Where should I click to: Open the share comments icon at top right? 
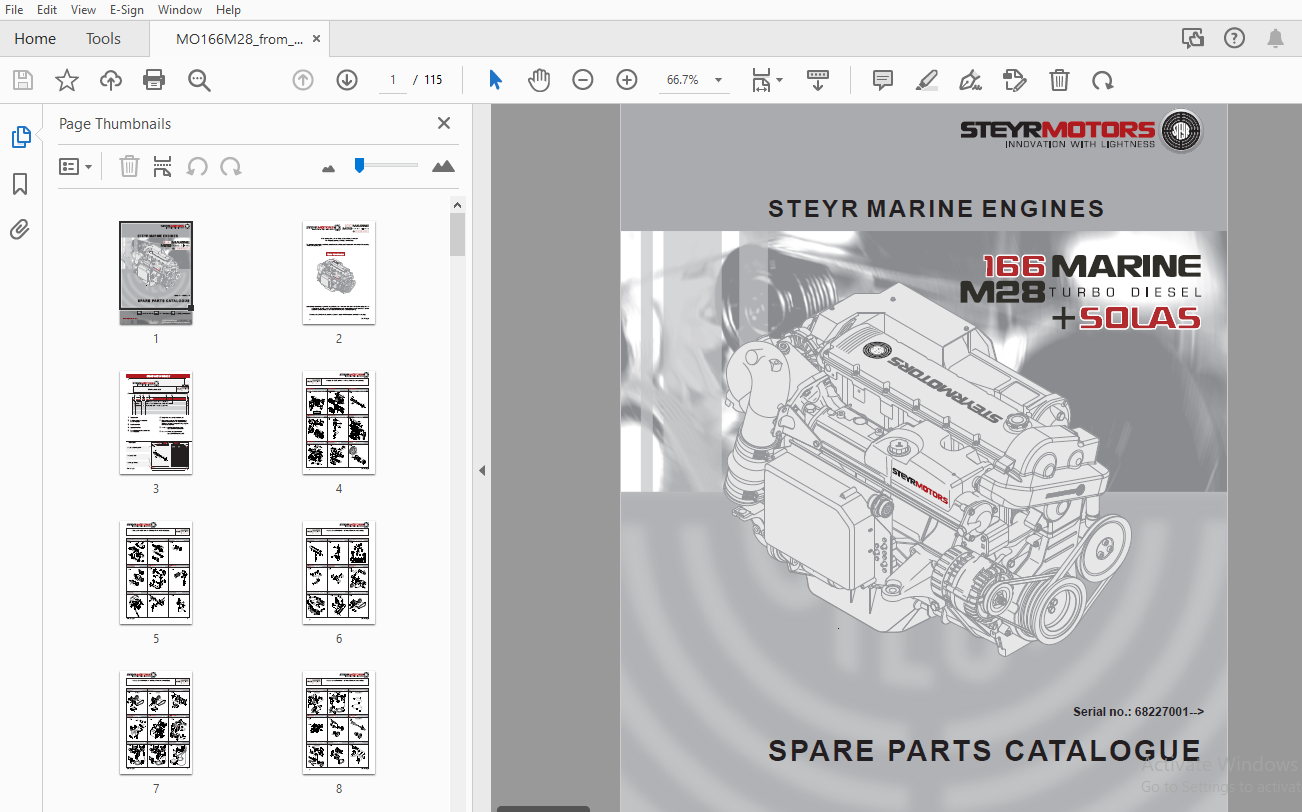pos(1192,38)
